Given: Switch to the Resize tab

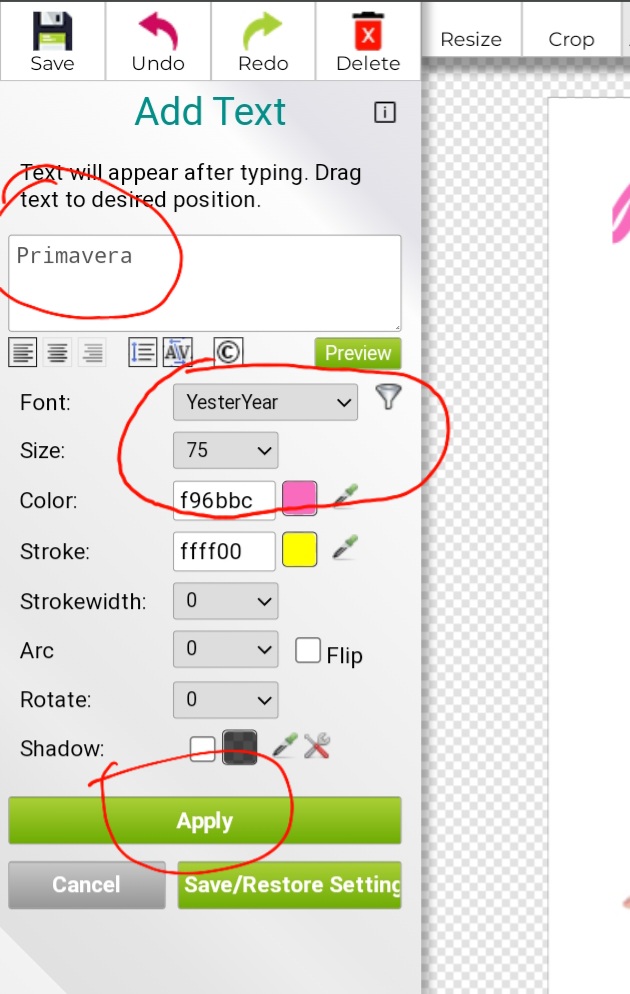Looking at the screenshot, I should click(471, 40).
